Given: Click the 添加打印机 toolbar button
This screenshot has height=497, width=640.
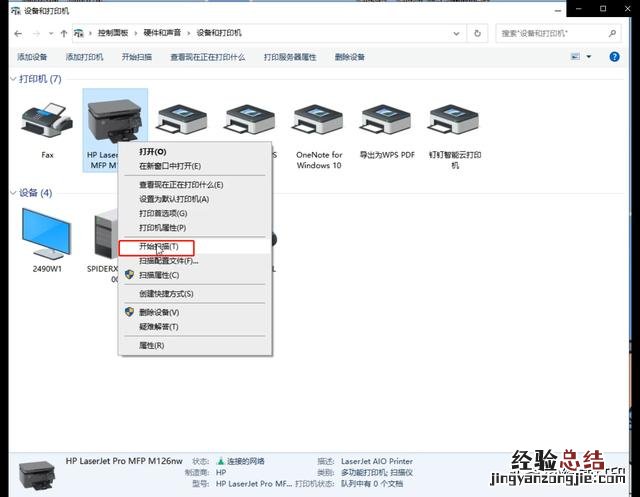Looking at the screenshot, I should tap(84, 57).
